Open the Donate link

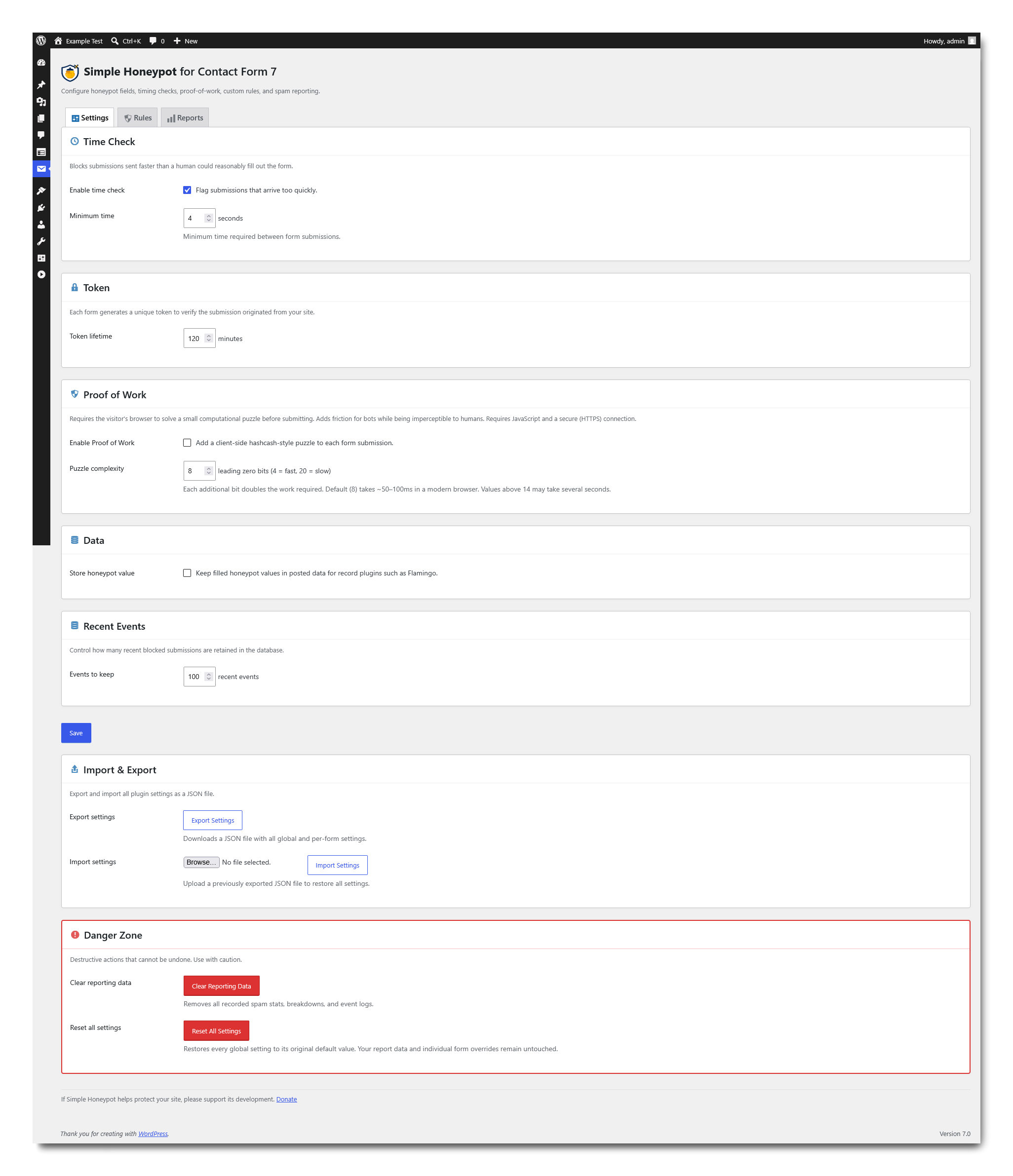click(x=287, y=1100)
